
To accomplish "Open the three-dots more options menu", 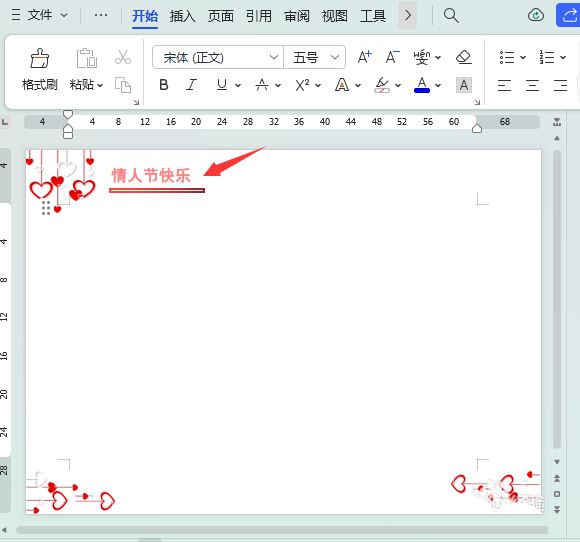I will tap(101, 15).
